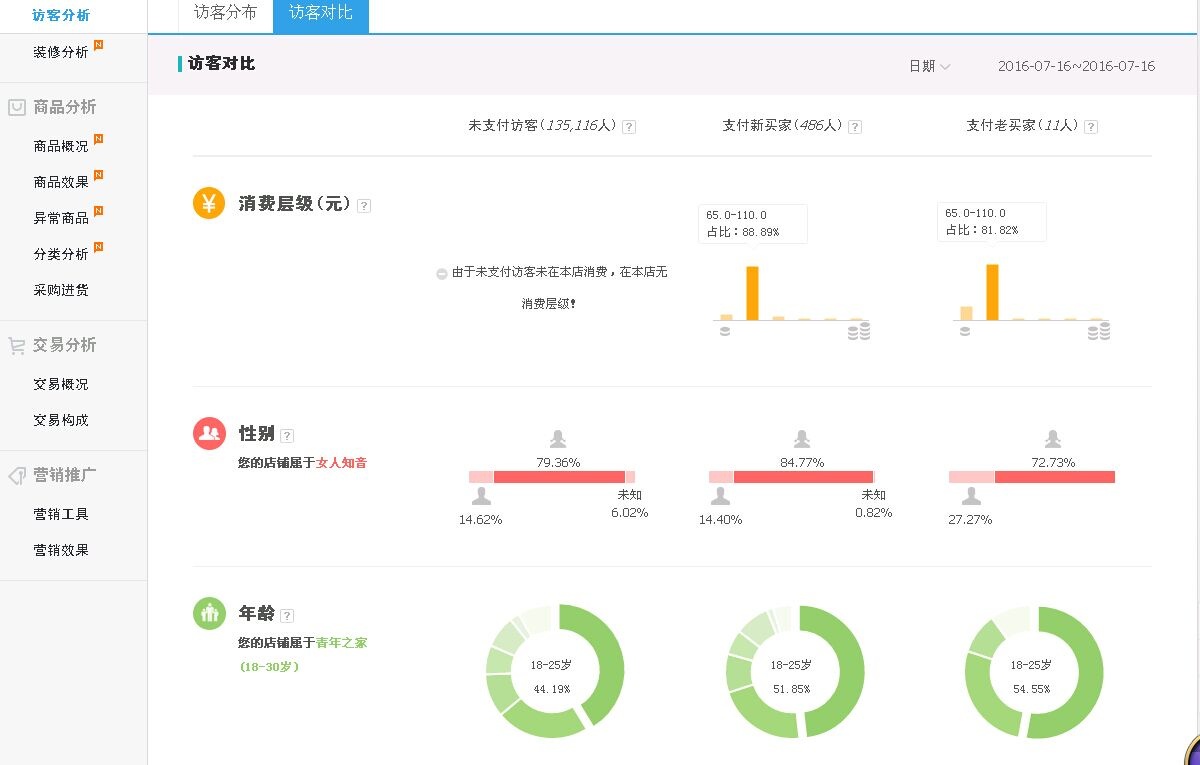The width and height of the screenshot is (1200, 765).
Task: Click the female icon above 79.36%
Action: [558, 439]
